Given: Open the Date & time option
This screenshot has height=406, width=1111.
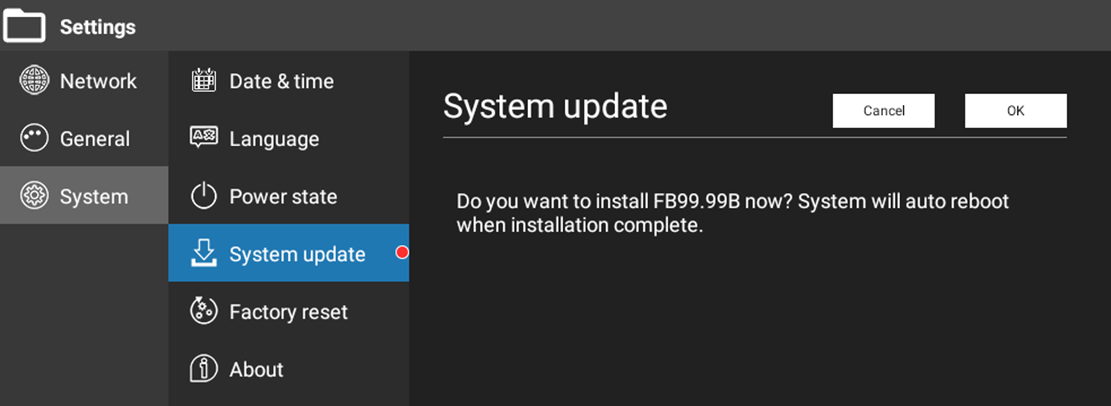Looking at the screenshot, I should [289, 81].
